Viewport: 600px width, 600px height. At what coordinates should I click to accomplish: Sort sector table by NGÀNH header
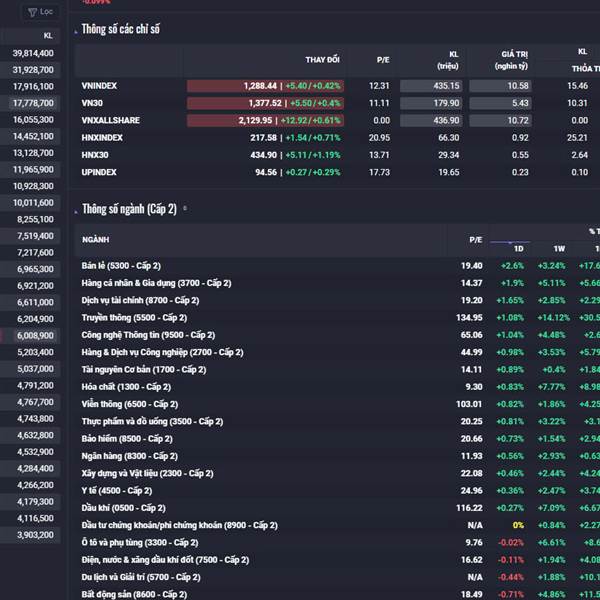[x=95, y=240]
